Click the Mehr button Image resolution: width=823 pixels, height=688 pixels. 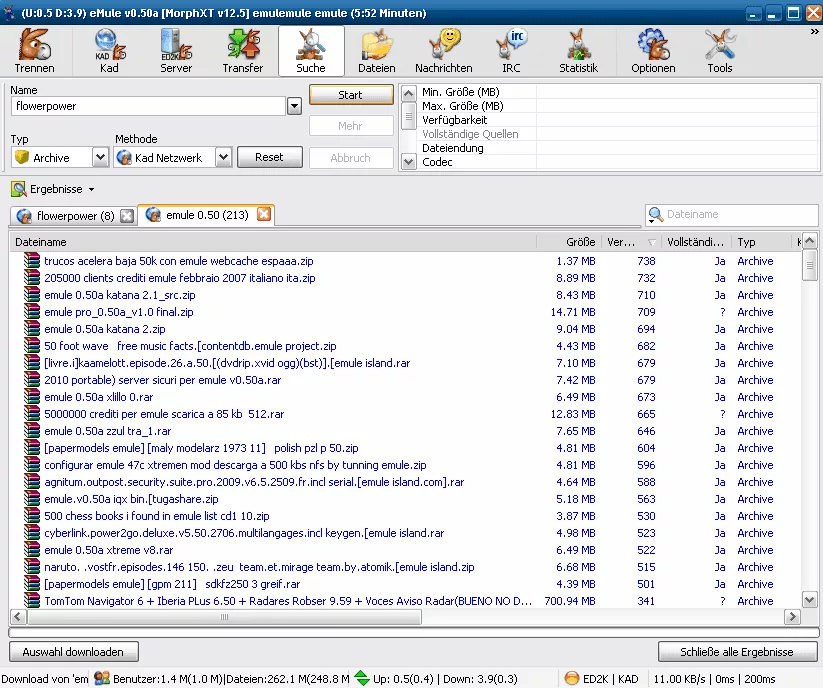coord(351,126)
